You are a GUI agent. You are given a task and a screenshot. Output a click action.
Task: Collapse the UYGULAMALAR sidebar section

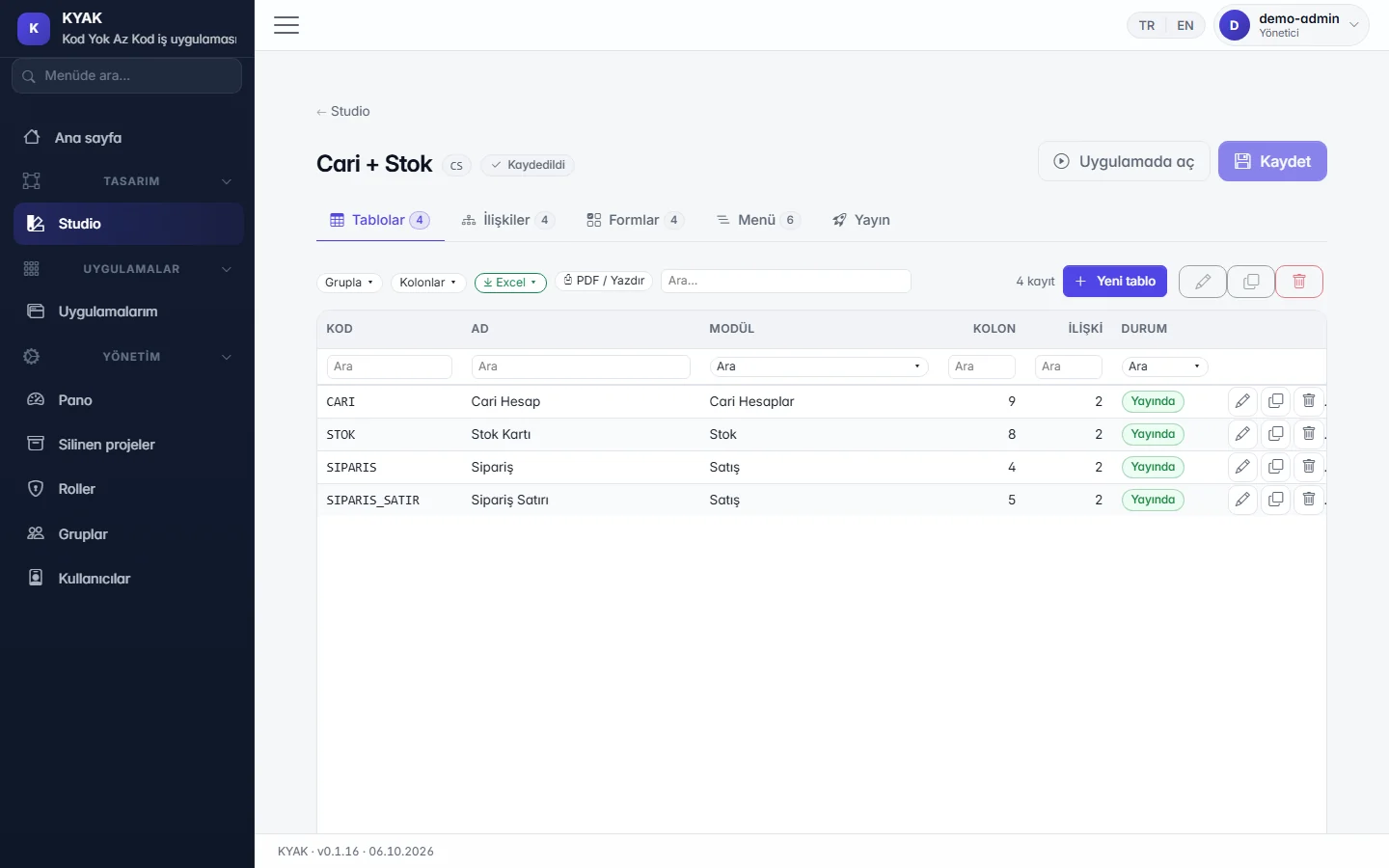(127, 269)
